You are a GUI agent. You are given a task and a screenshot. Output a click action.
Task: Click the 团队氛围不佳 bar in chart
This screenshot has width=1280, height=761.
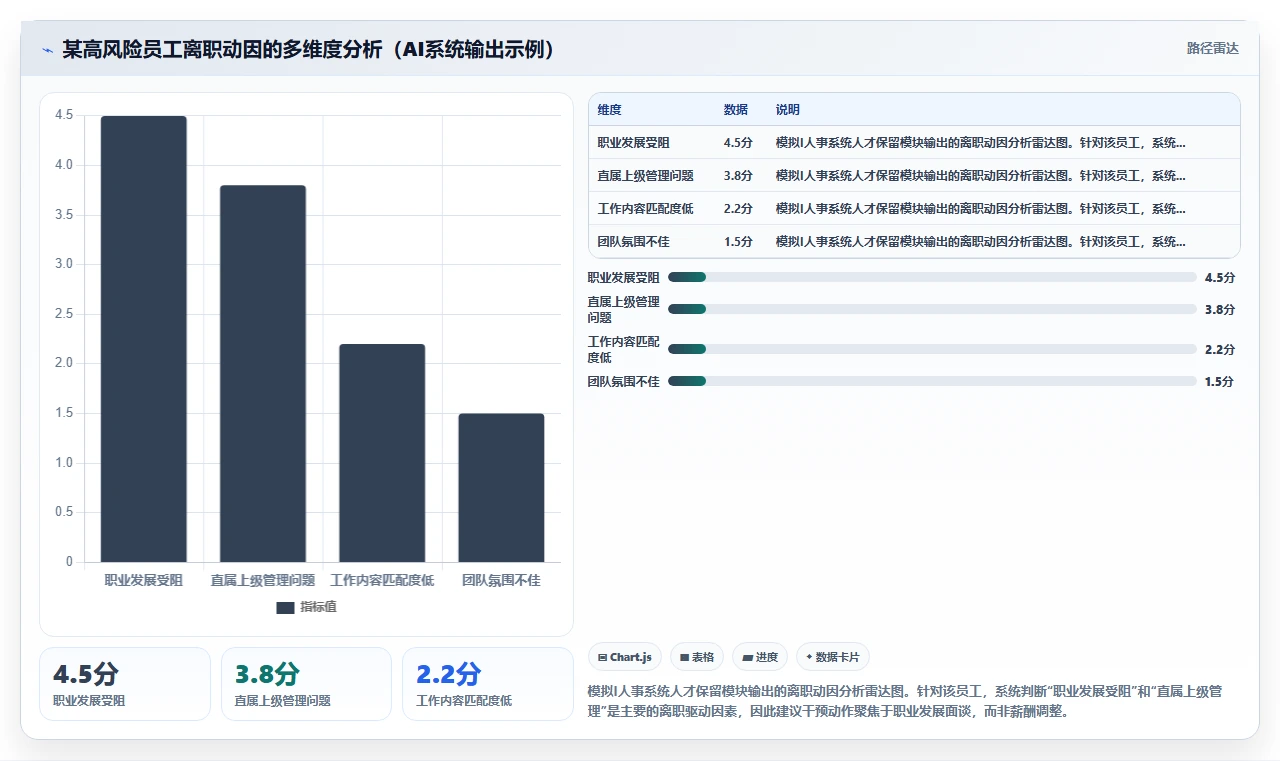(x=501, y=488)
